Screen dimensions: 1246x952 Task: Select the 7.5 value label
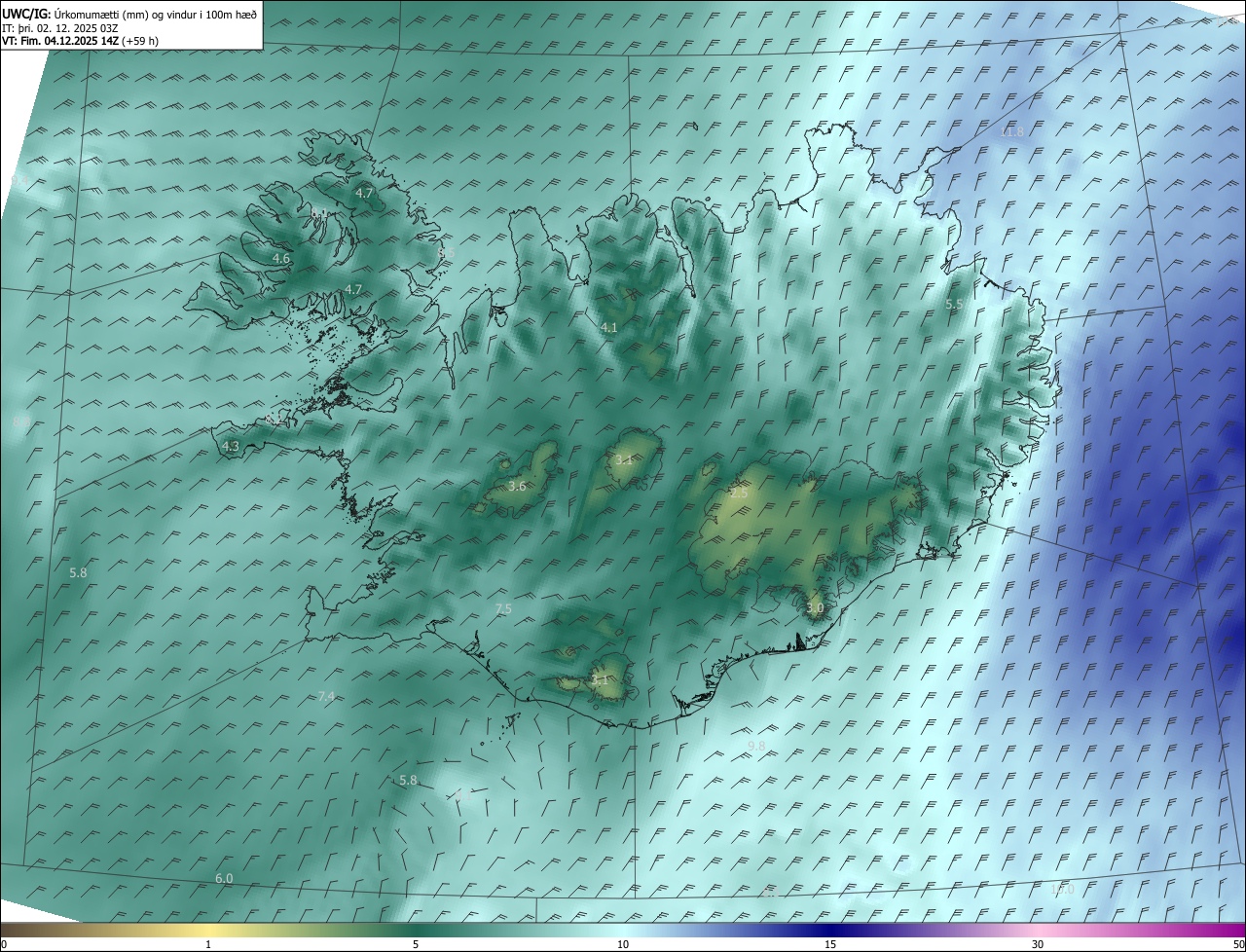[x=503, y=609]
